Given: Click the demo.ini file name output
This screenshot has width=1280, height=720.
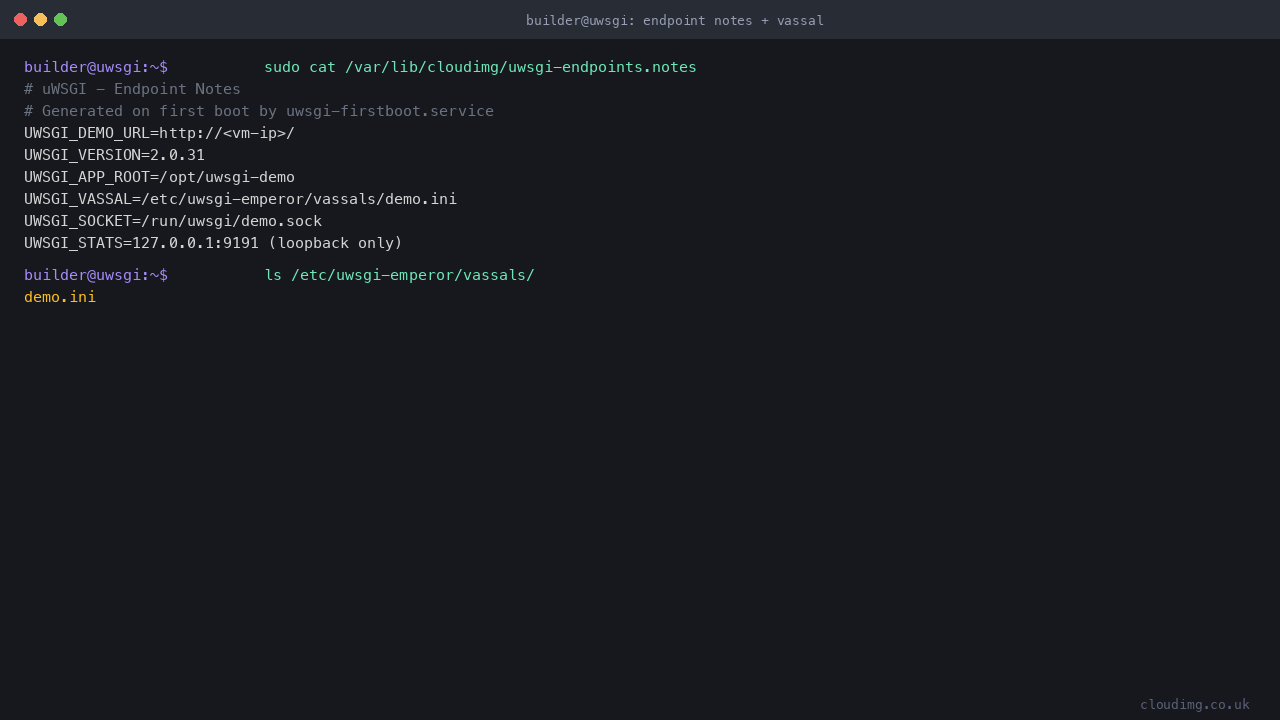Looking at the screenshot, I should [x=60, y=297].
